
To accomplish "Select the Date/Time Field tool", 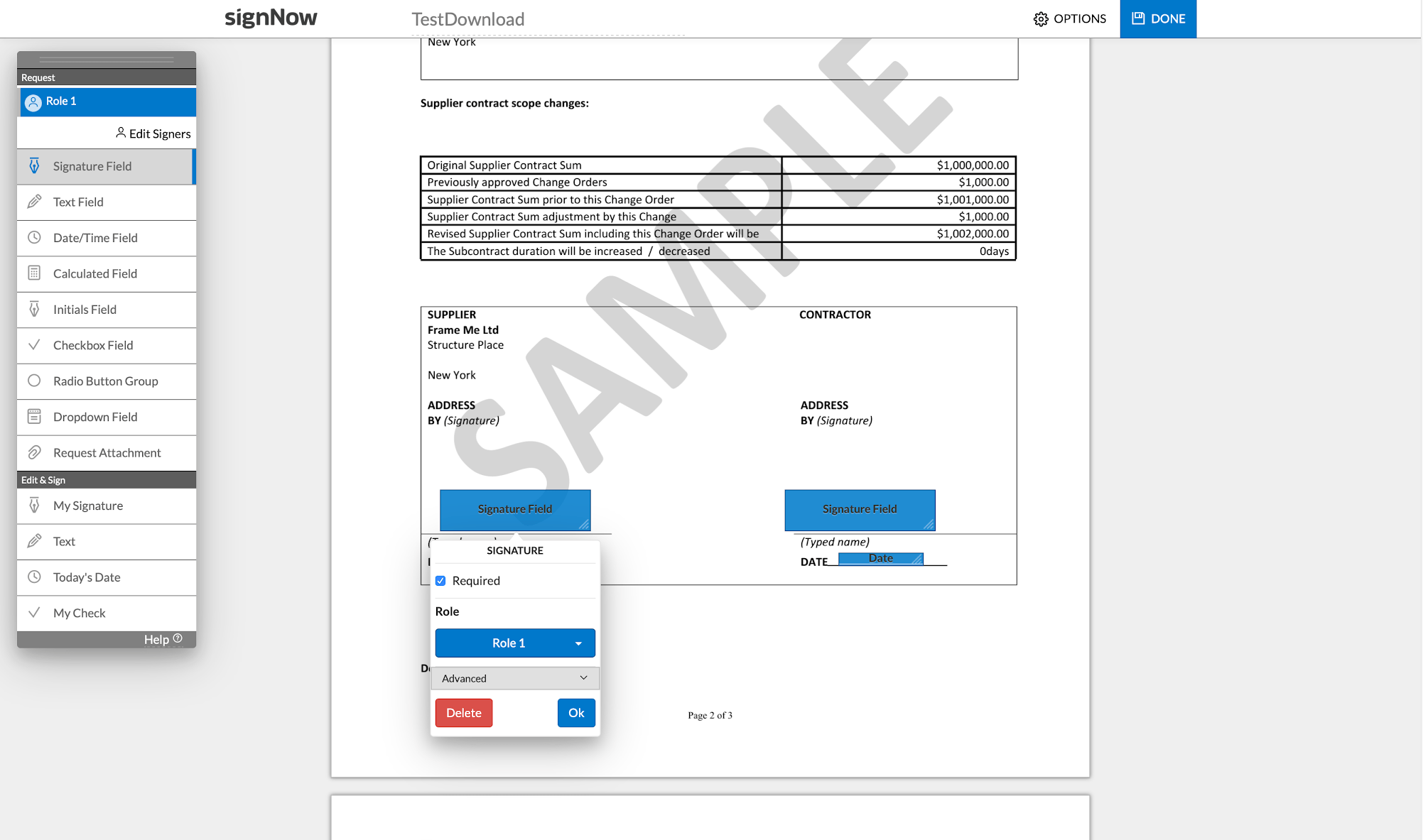I will tap(96, 237).
